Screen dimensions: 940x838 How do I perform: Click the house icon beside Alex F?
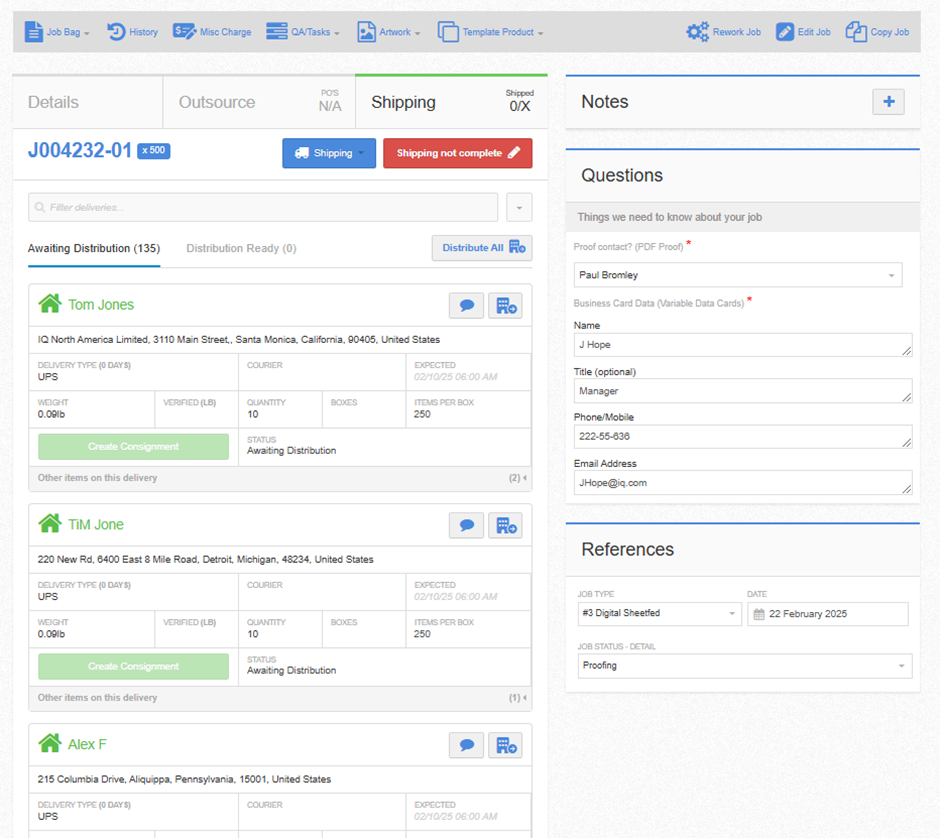point(50,744)
